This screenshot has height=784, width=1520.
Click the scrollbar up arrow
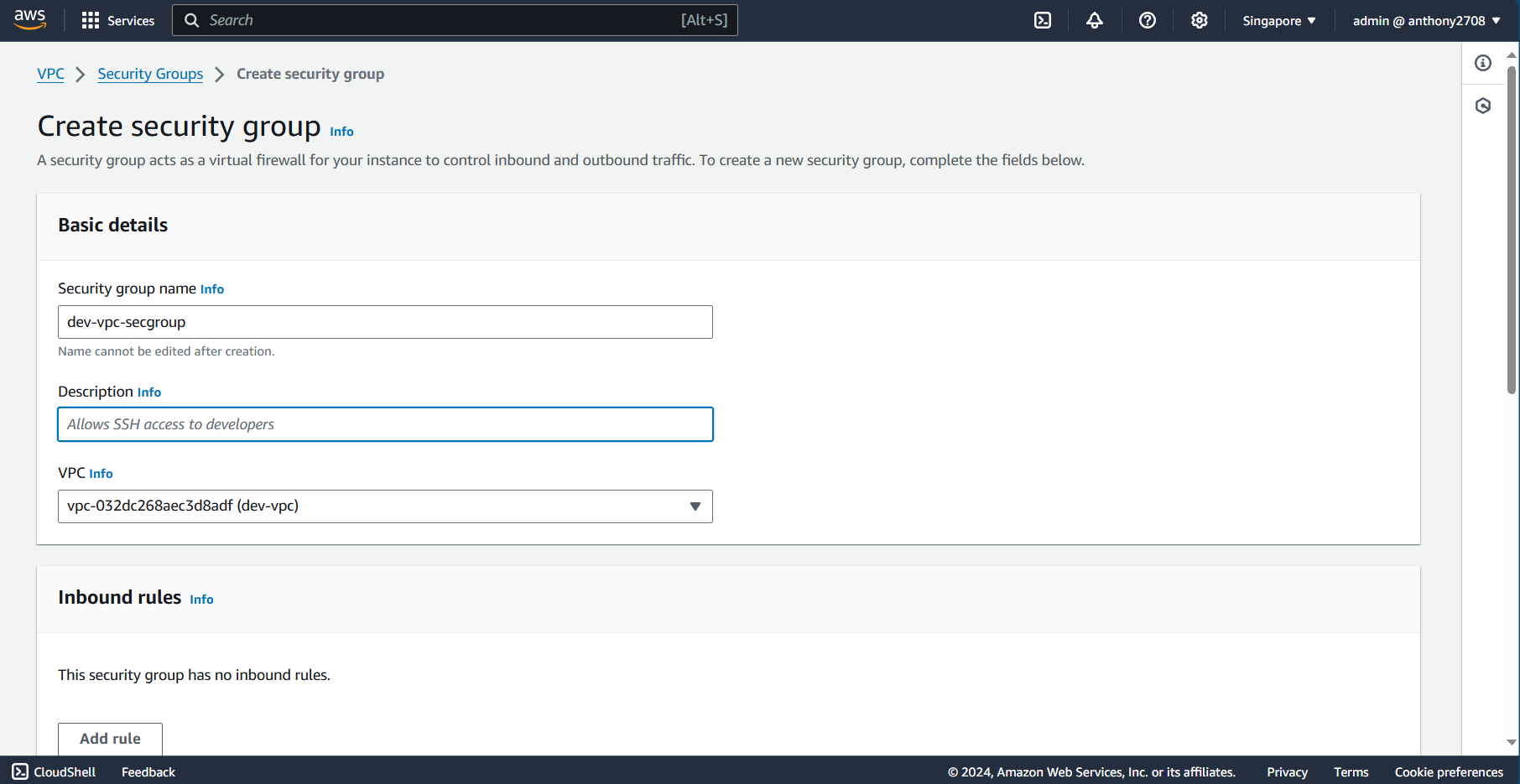click(x=1512, y=55)
